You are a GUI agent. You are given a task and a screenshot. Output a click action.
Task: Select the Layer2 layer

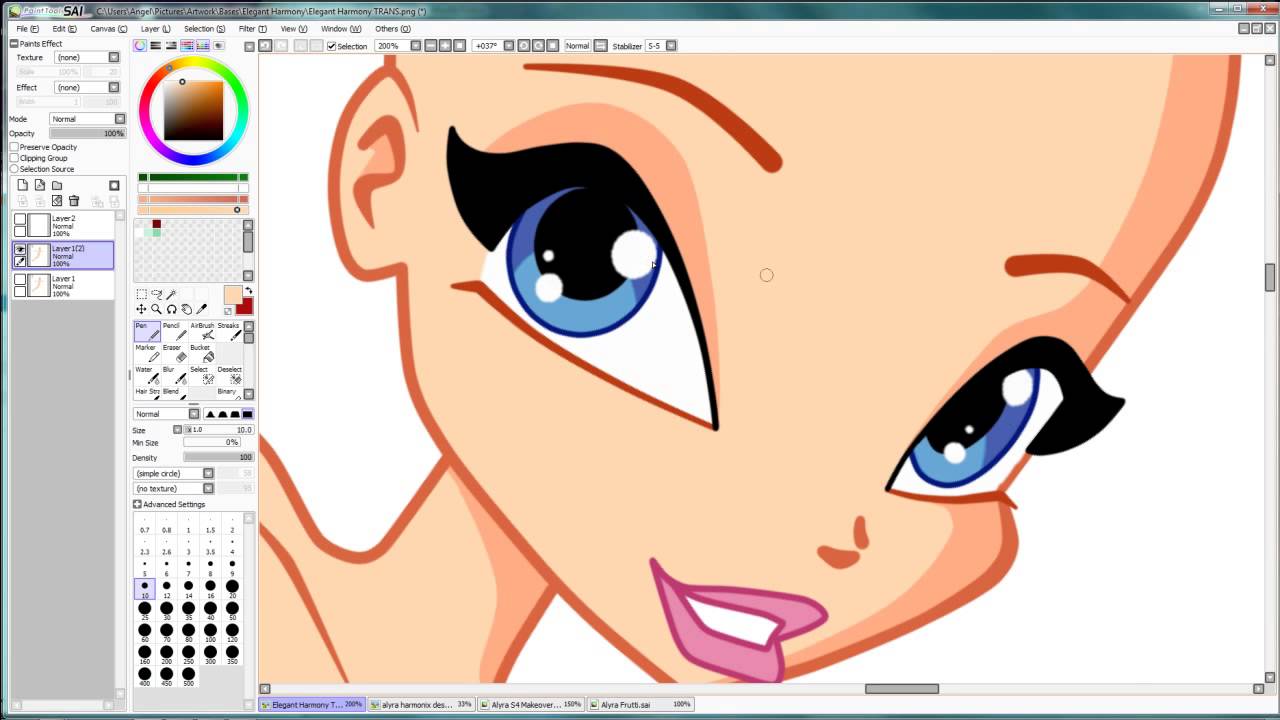[64, 226]
